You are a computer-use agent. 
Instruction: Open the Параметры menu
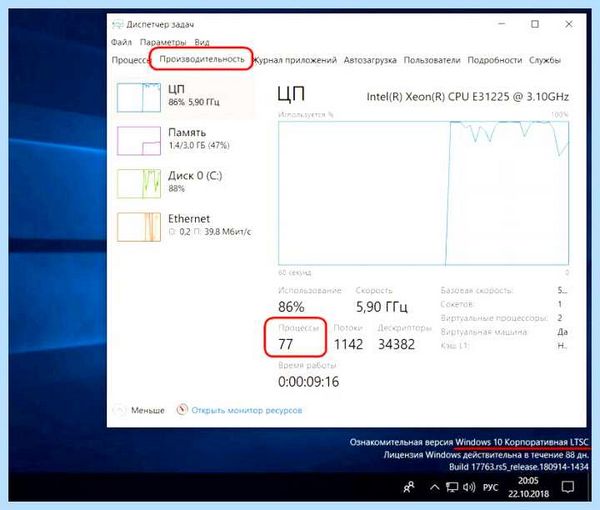[163, 42]
